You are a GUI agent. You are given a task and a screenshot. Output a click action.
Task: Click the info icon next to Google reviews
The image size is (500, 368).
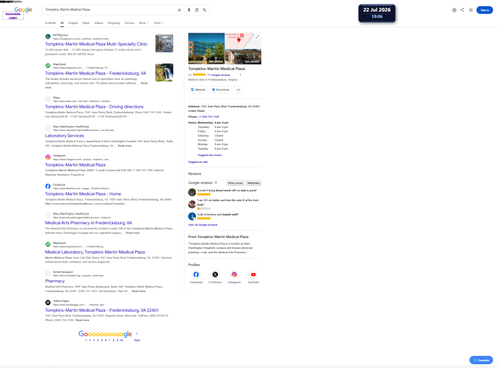click(x=216, y=182)
